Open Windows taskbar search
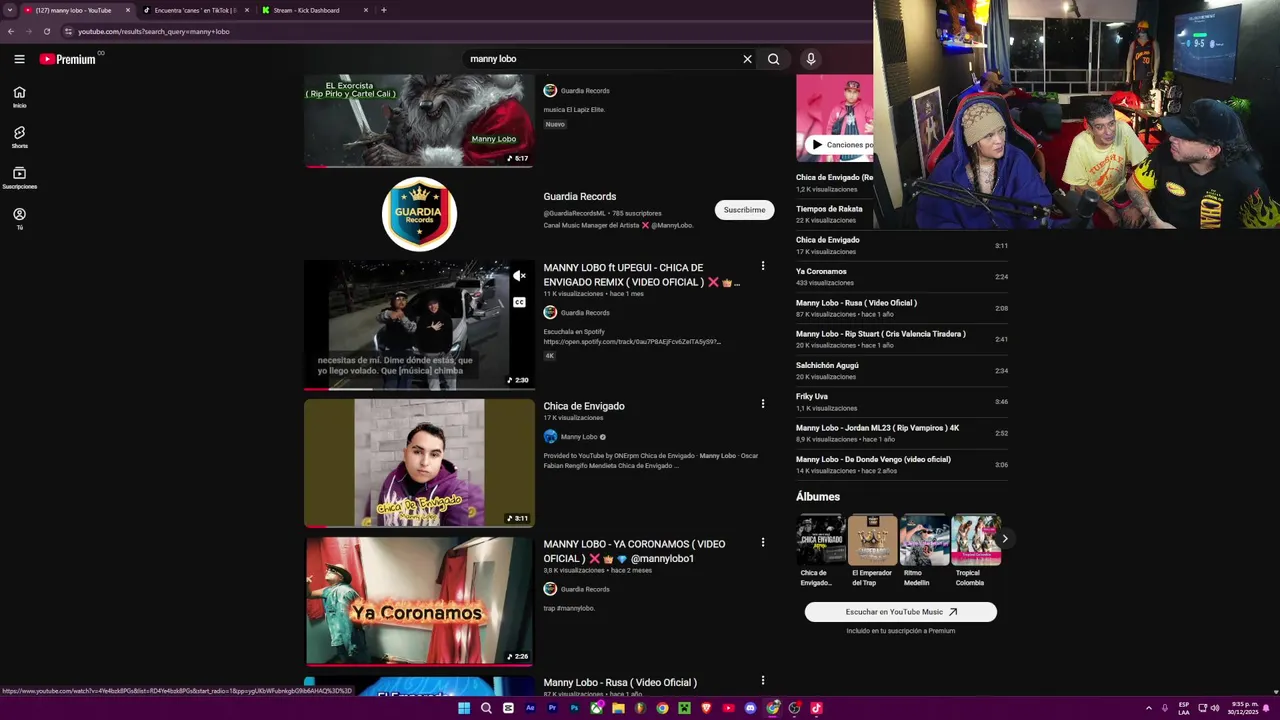 pos(486,708)
